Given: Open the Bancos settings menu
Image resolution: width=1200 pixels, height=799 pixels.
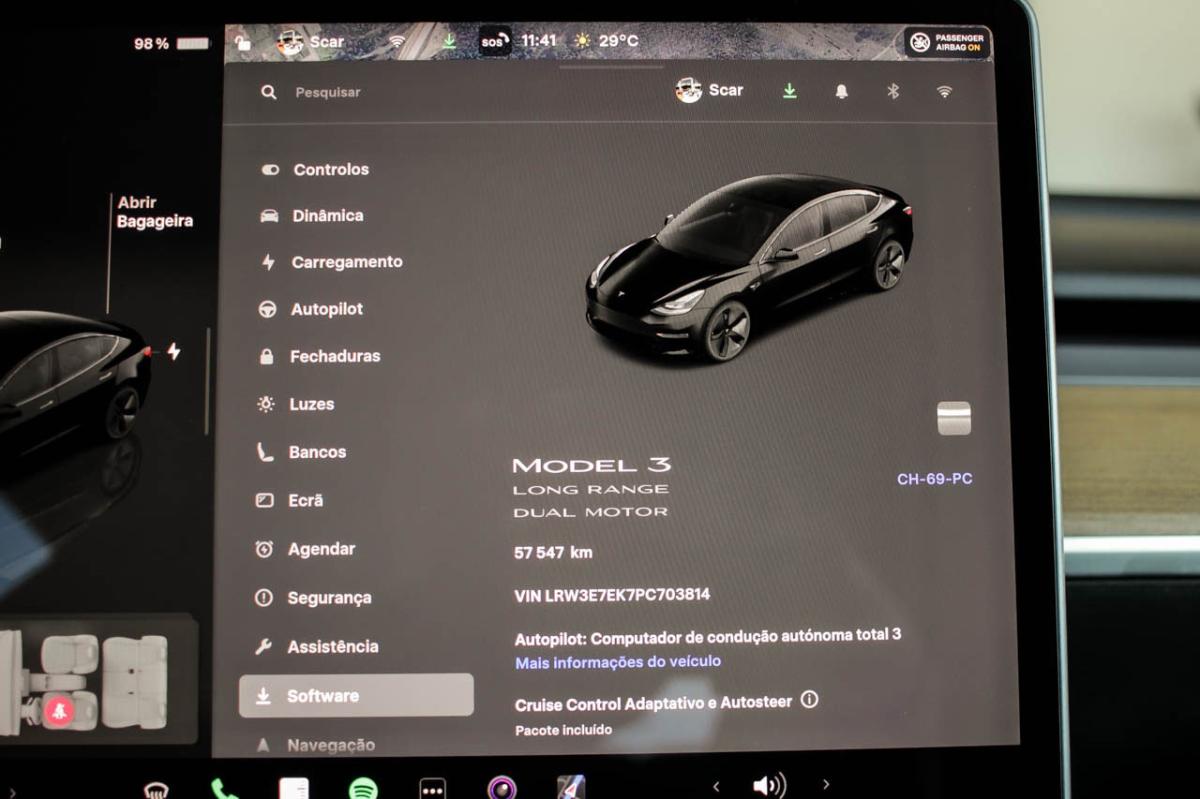Looking at the screenshot, I should 301,452.
